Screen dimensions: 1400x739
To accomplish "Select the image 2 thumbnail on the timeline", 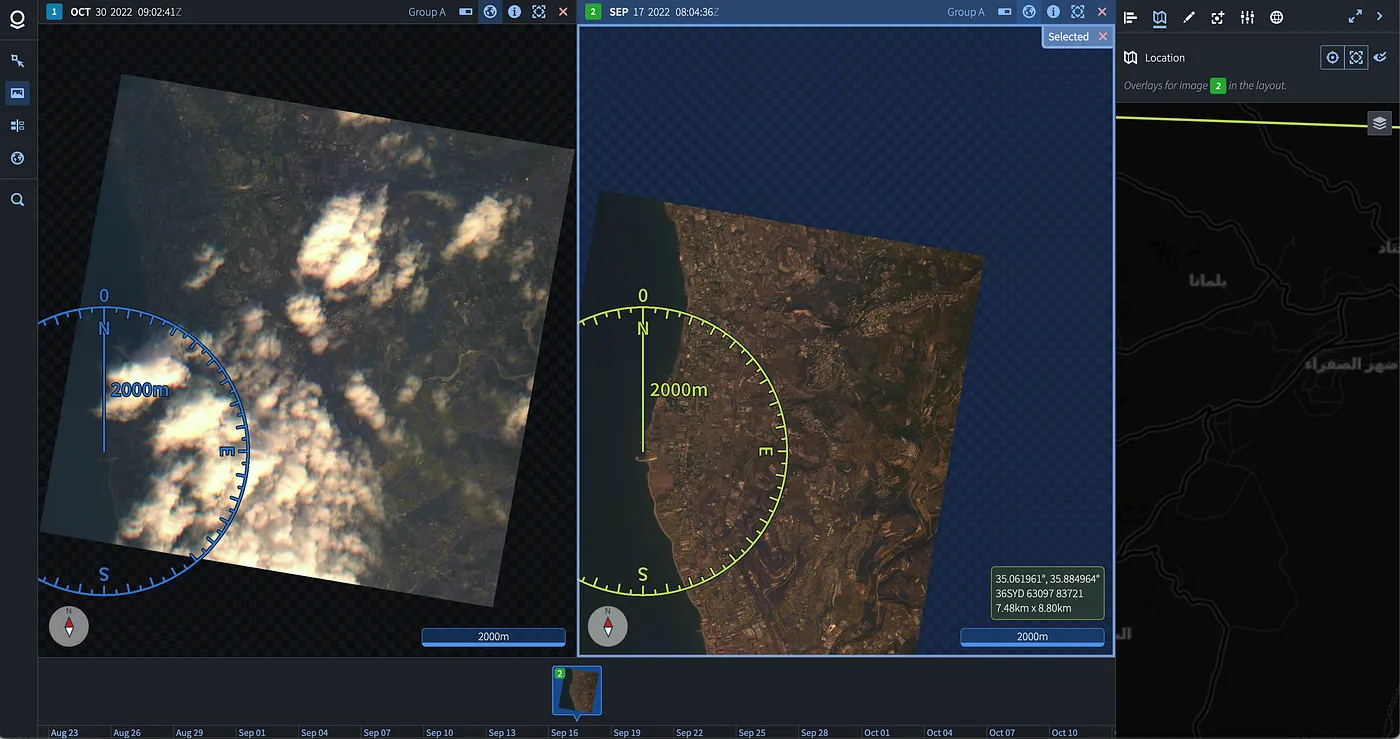I will pyautogui.click(x=577, y=691).
